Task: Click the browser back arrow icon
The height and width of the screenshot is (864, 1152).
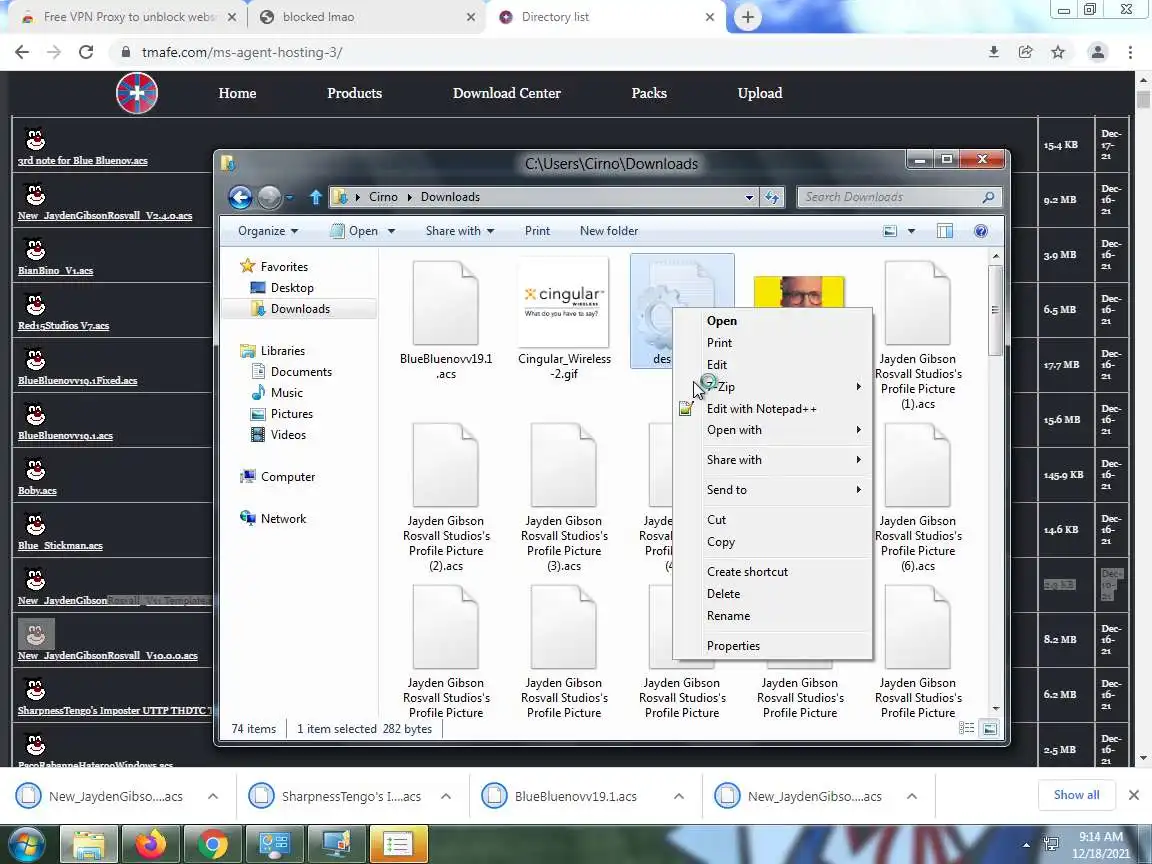Action: pyautogui.click(x=22, y=52)
